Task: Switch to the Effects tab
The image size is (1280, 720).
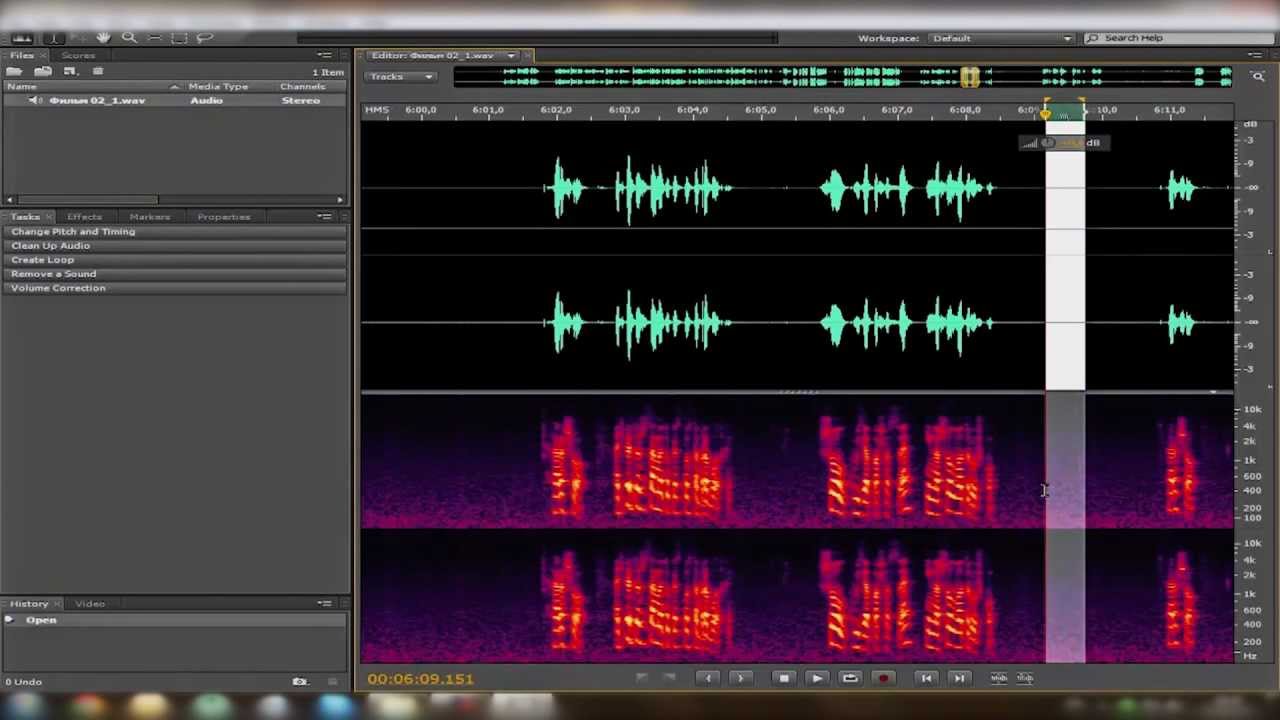Action: tap(84, 217)
